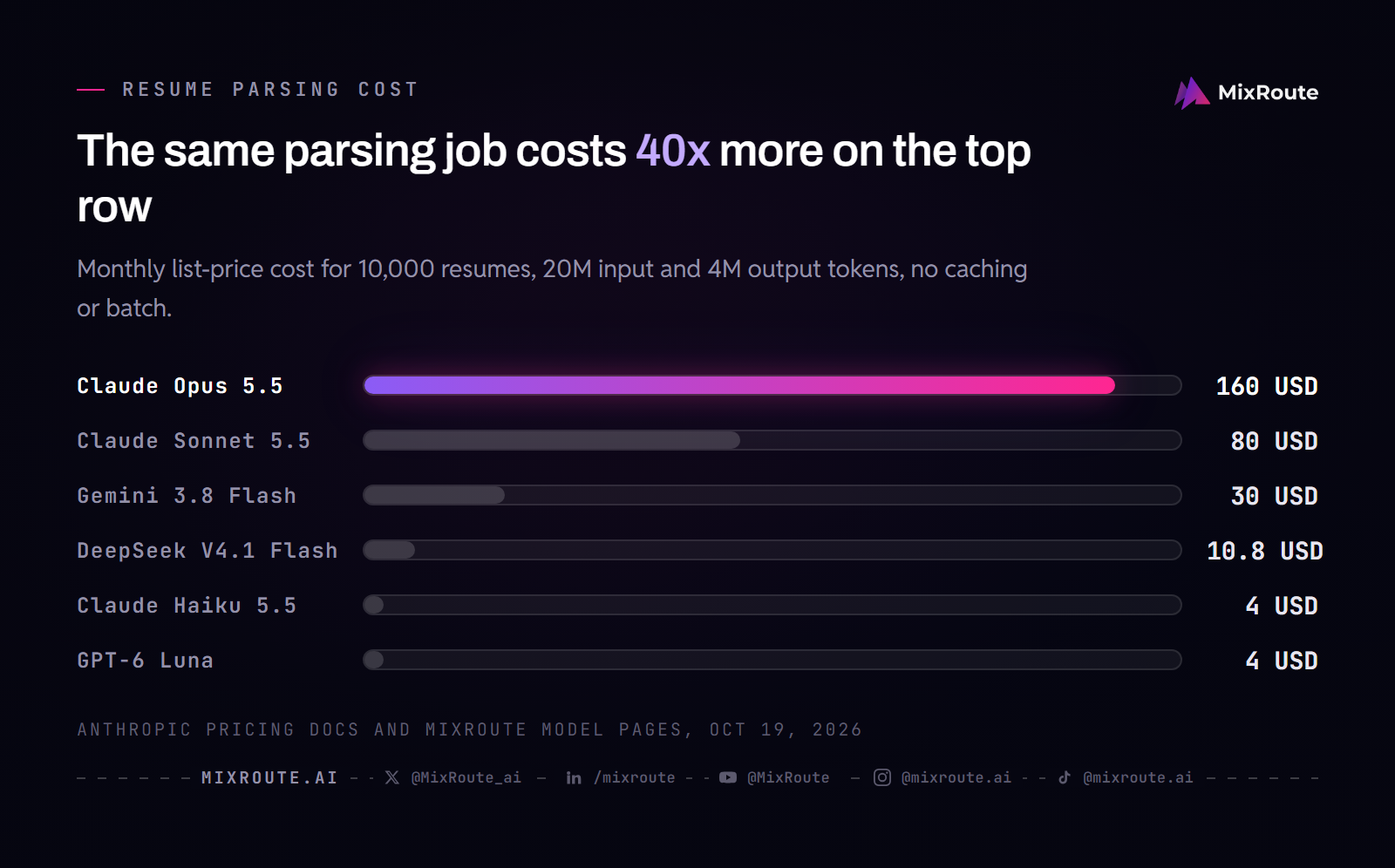Select the 'Gemini 3.8 Flash' label
The width and height of the screenshot is (1395, 868).
click(x=187, y=496)
